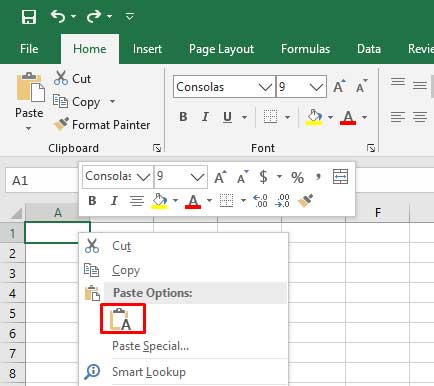Viewport: 434px width, 386px height.
Task: Click the Merge and Center icon in the mini toolbar
Action: point(340,176)
